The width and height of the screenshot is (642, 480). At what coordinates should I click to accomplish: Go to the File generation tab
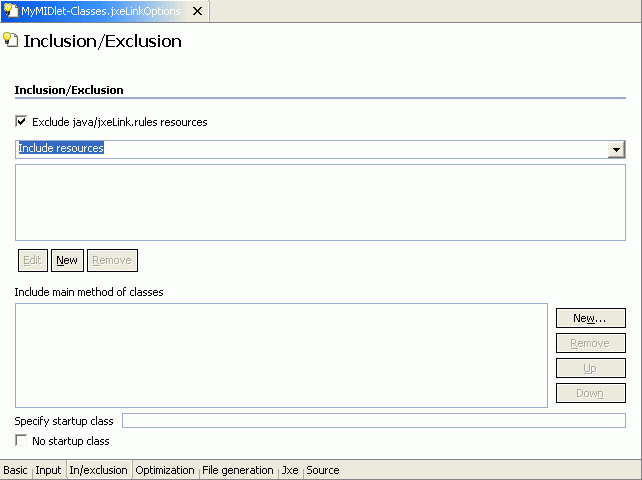coord(237,470)
